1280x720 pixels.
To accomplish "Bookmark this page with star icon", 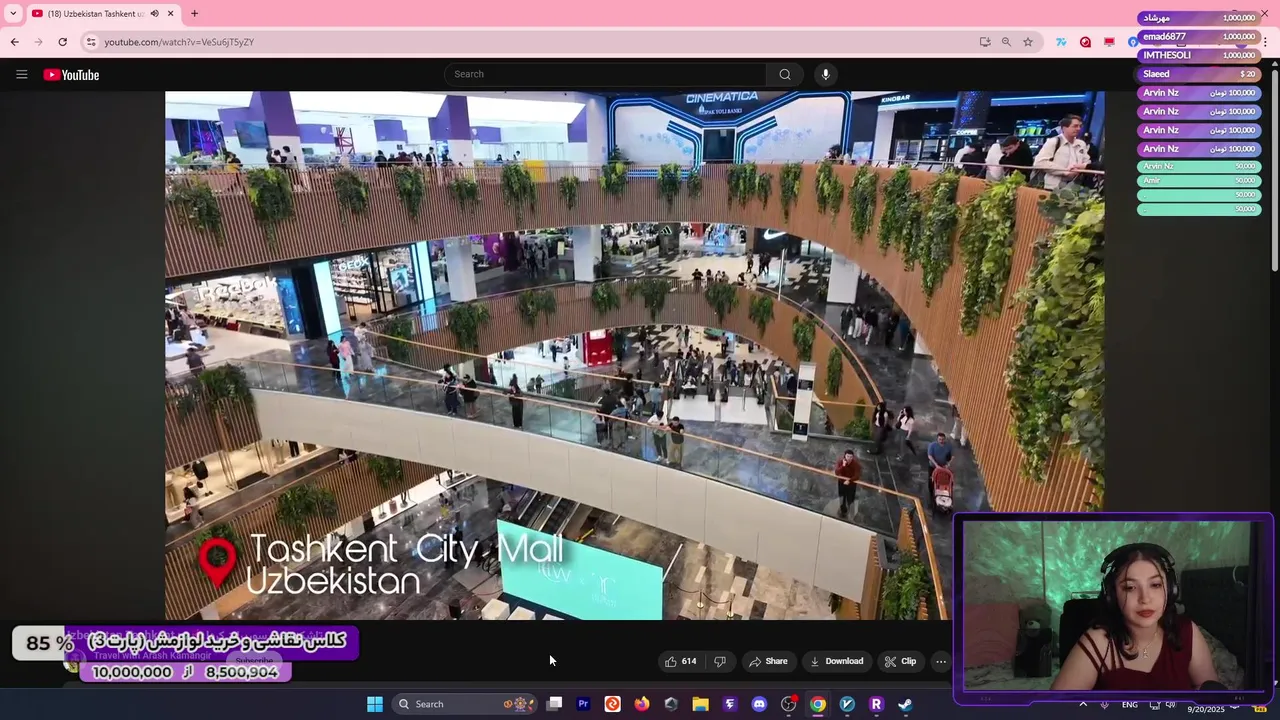I will pos(1027,42).
